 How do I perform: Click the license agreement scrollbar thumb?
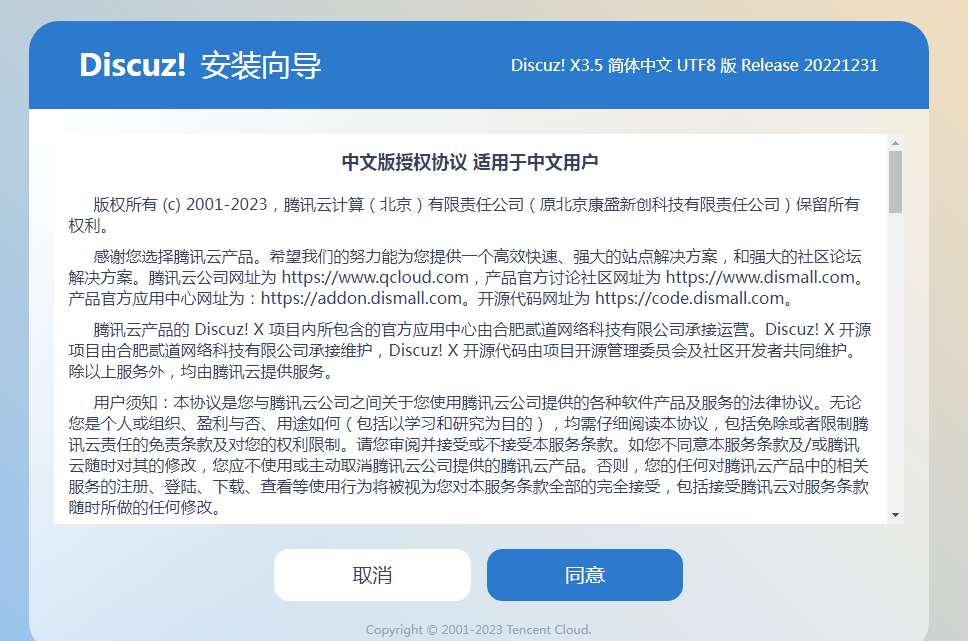click(x=895, y=182)
